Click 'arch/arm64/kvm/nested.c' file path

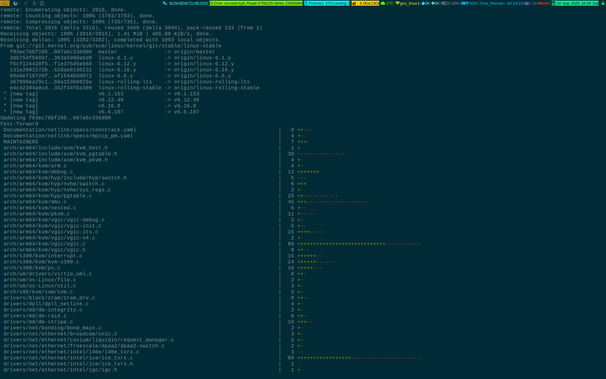coord(40,208)
